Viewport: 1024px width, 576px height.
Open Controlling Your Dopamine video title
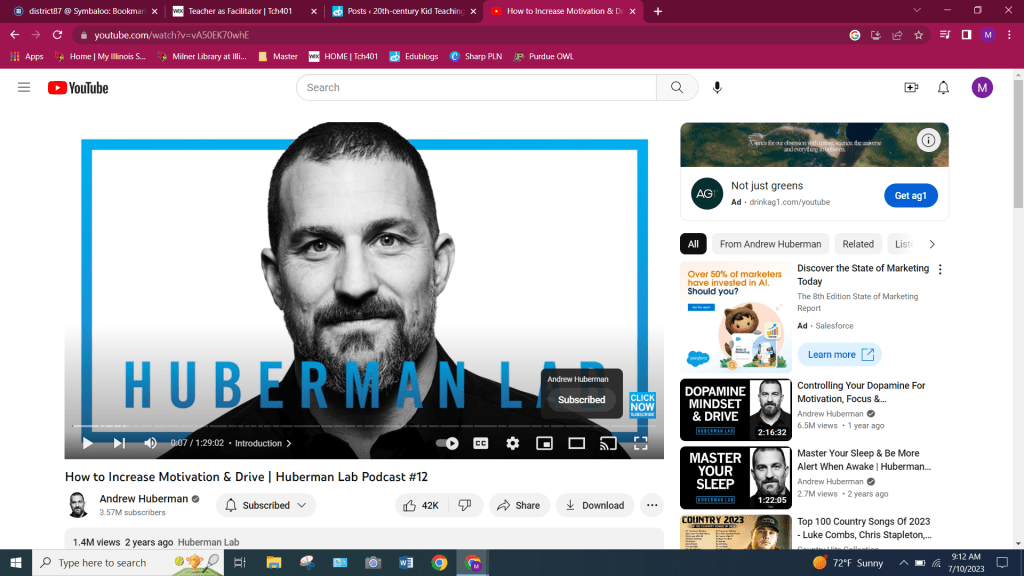point(862,392)
